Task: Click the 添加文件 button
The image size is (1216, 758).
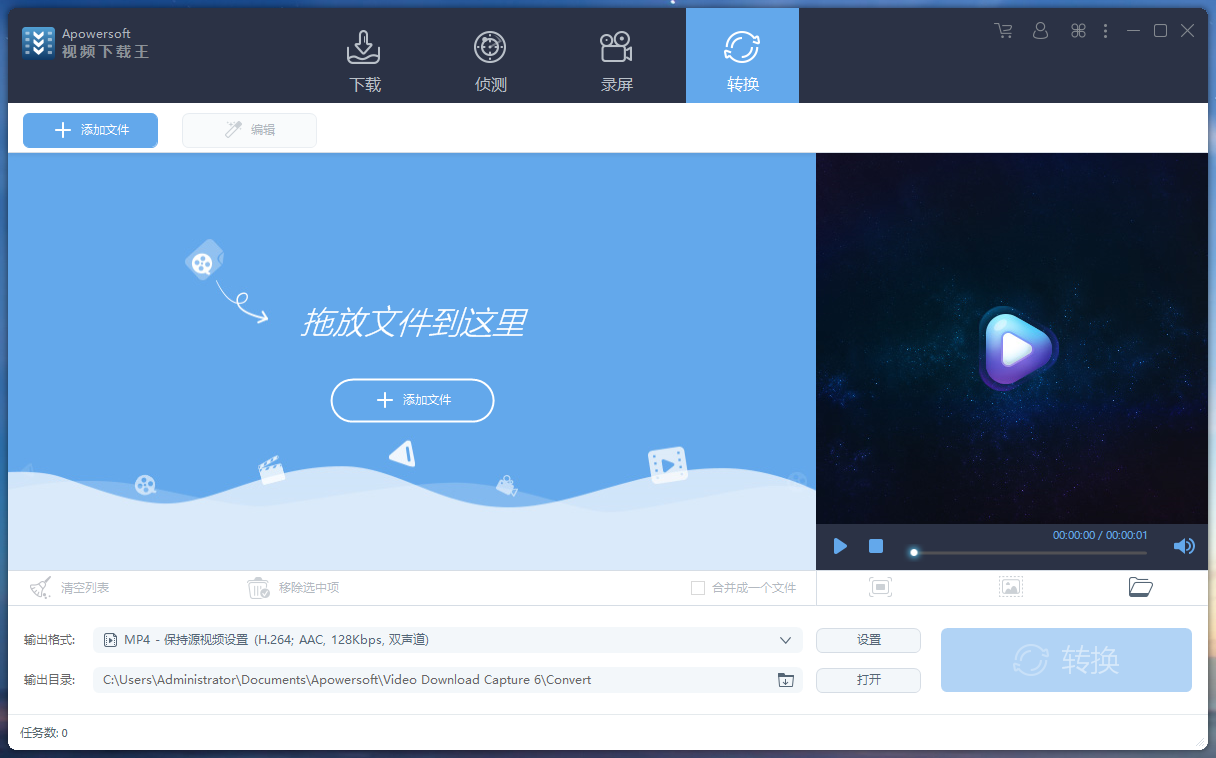Action: point(90,130)
